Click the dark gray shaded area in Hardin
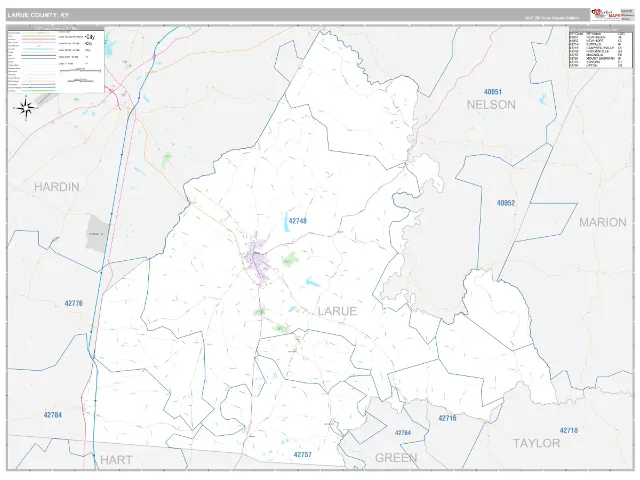The height and width of the screenshot is (480, 640). [x=97, y=233]
